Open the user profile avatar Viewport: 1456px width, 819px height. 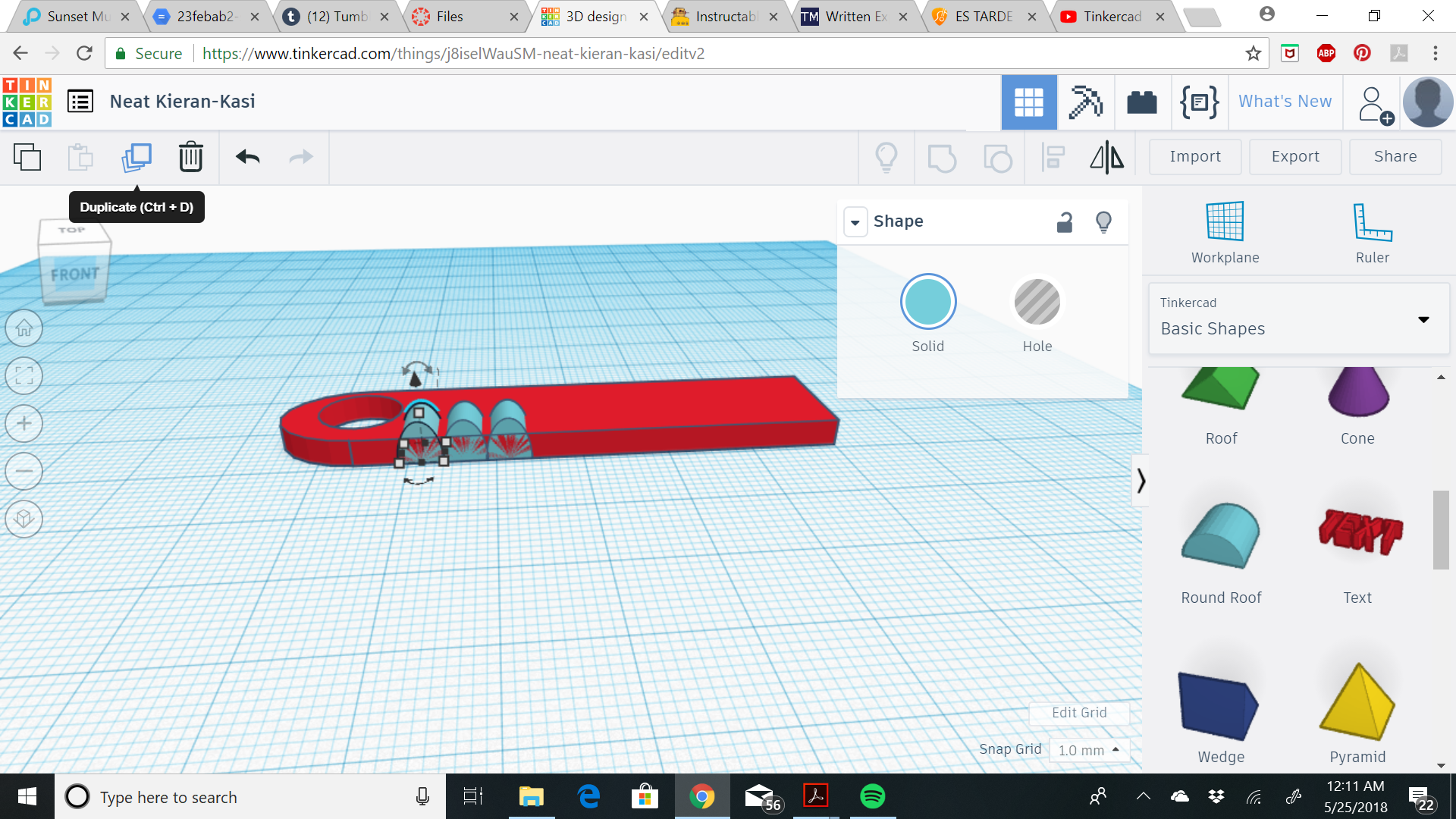point(1428,102)
